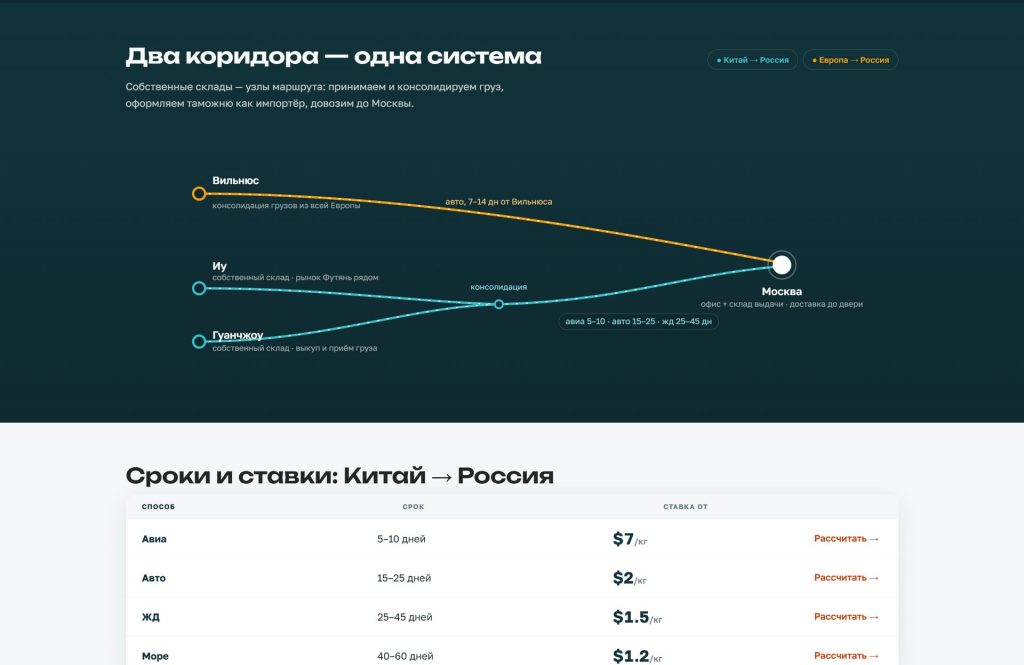Select the Китай → Россия legend pill
Screen dimensions: 1024x665
click(x=752, y=60)
